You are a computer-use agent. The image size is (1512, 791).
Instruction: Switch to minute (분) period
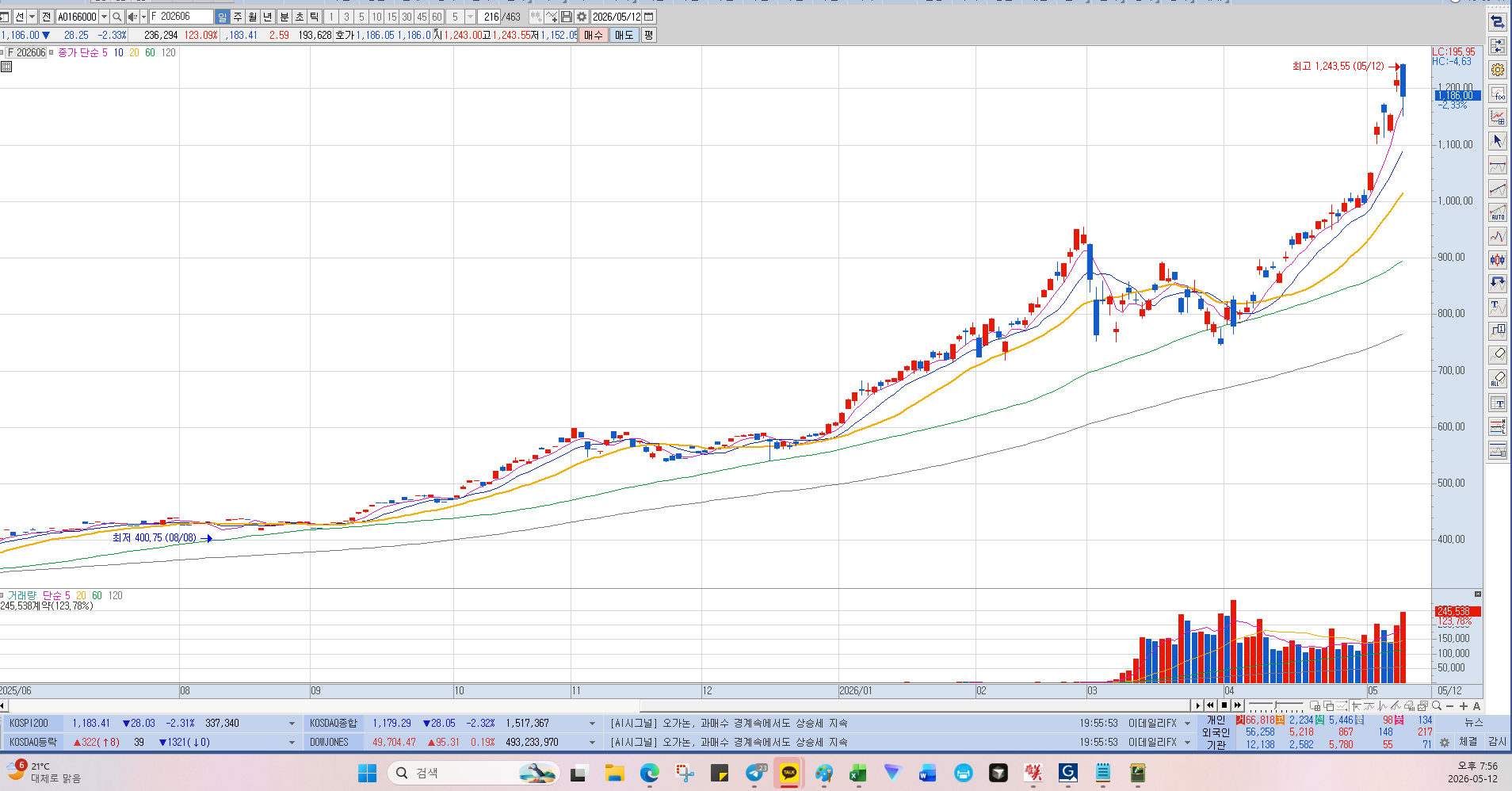coord(284,17)
